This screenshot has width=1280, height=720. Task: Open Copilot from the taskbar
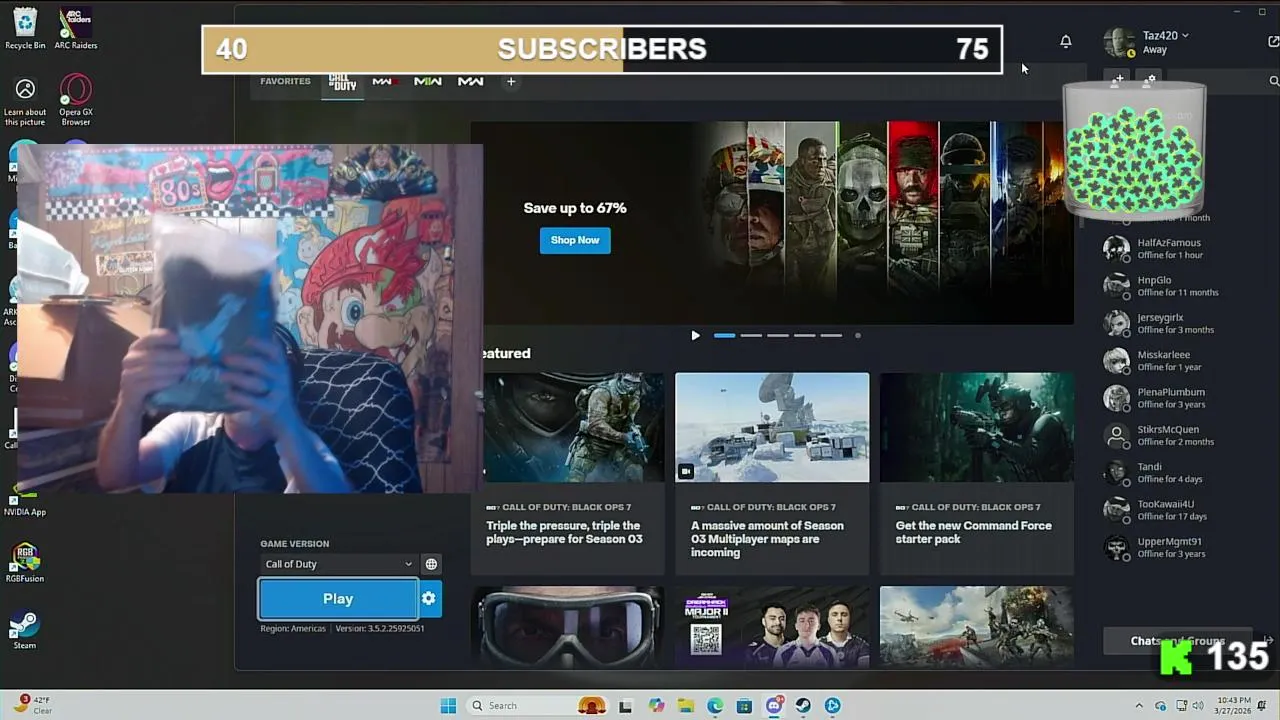pyautogui.click(x=656, y=706)
